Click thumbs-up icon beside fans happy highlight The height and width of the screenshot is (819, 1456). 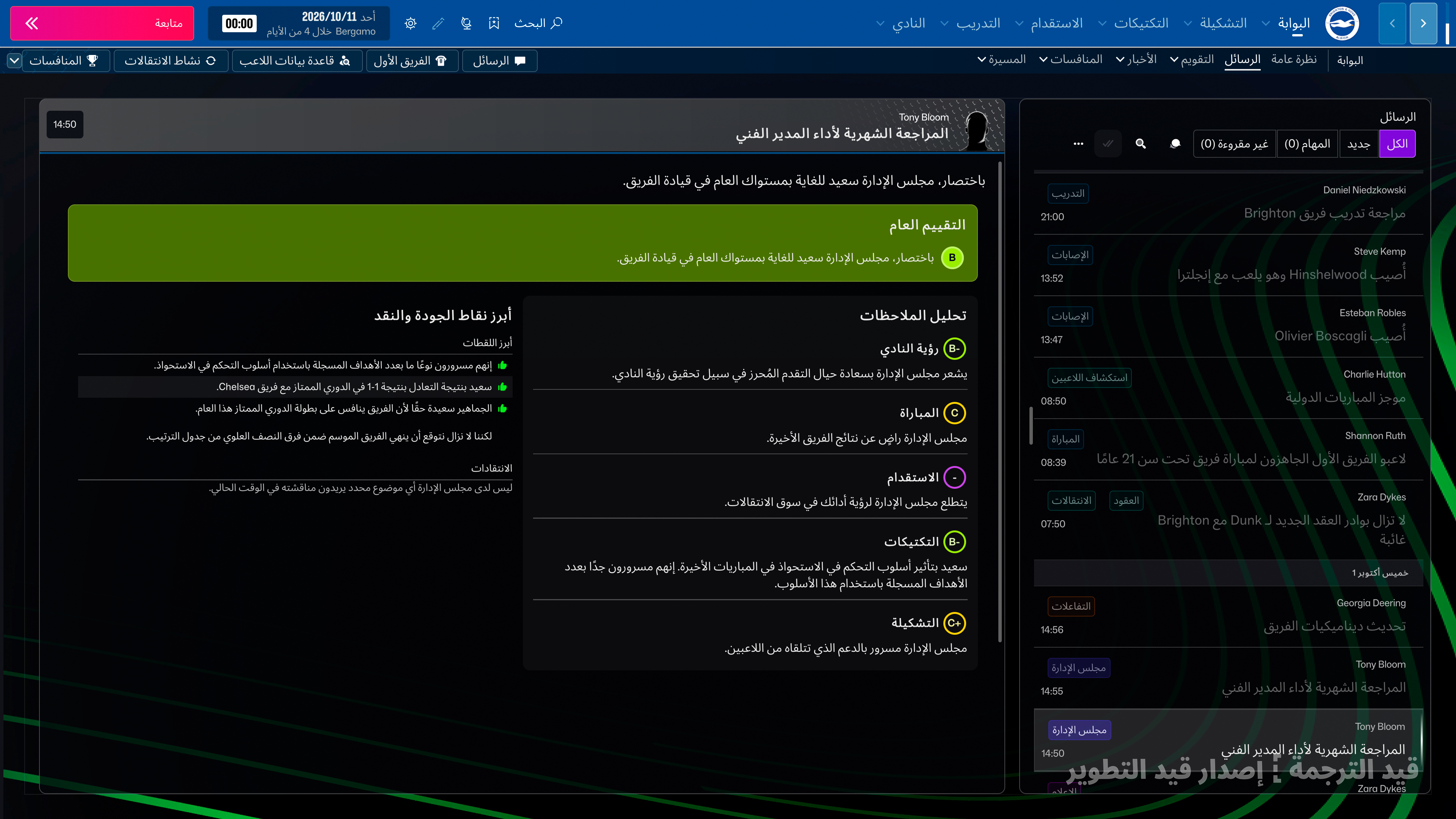(x=502, y=409)
